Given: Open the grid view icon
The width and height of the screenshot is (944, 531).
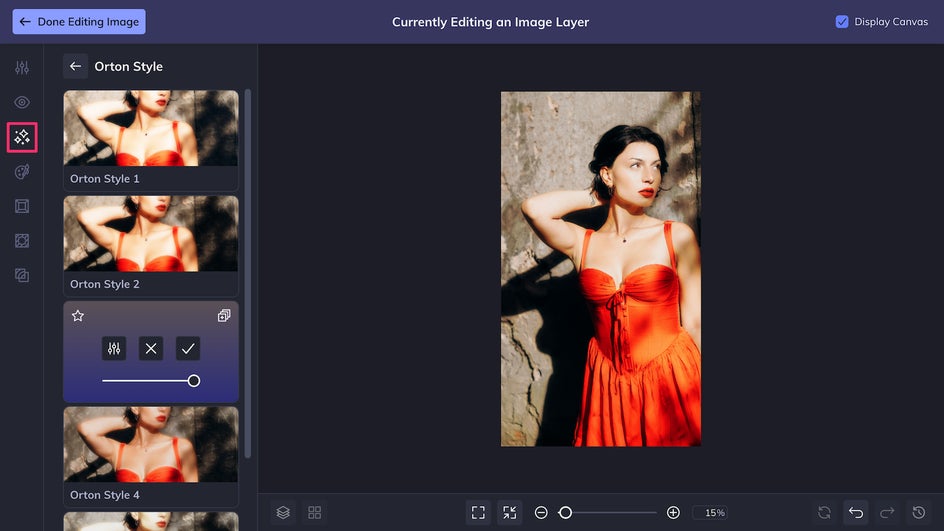Looking at the screenshot, I should coord(314,512).
